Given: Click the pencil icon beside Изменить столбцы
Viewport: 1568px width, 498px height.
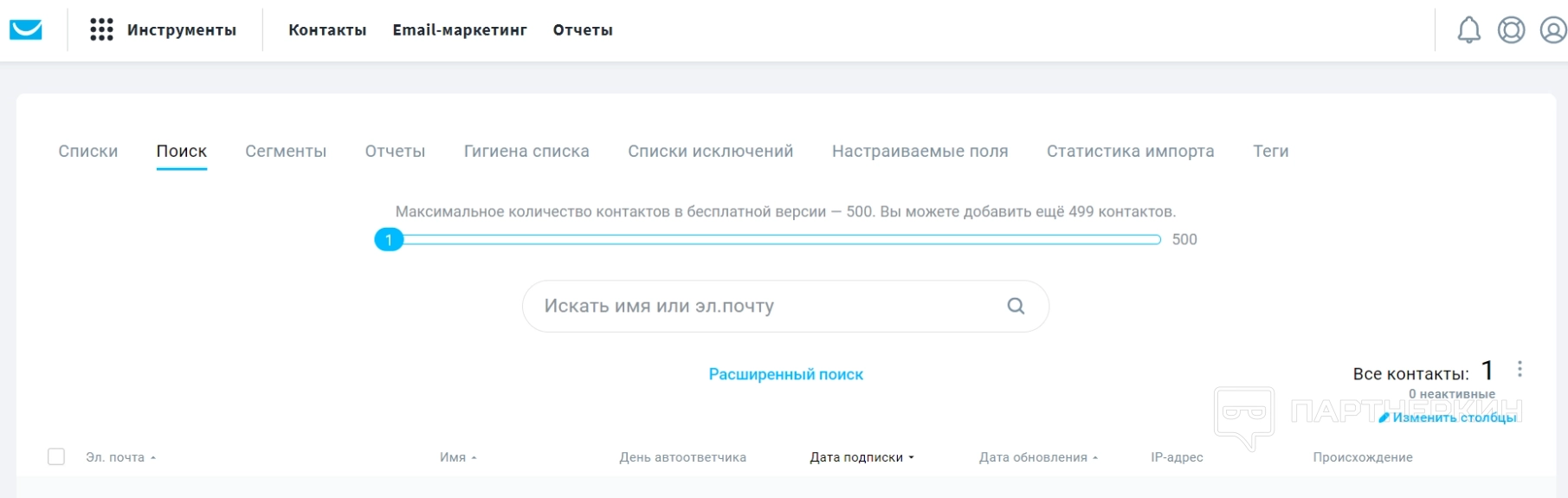Looking at the screenshot, I should pyautogui.click(x=1384, y=417).
